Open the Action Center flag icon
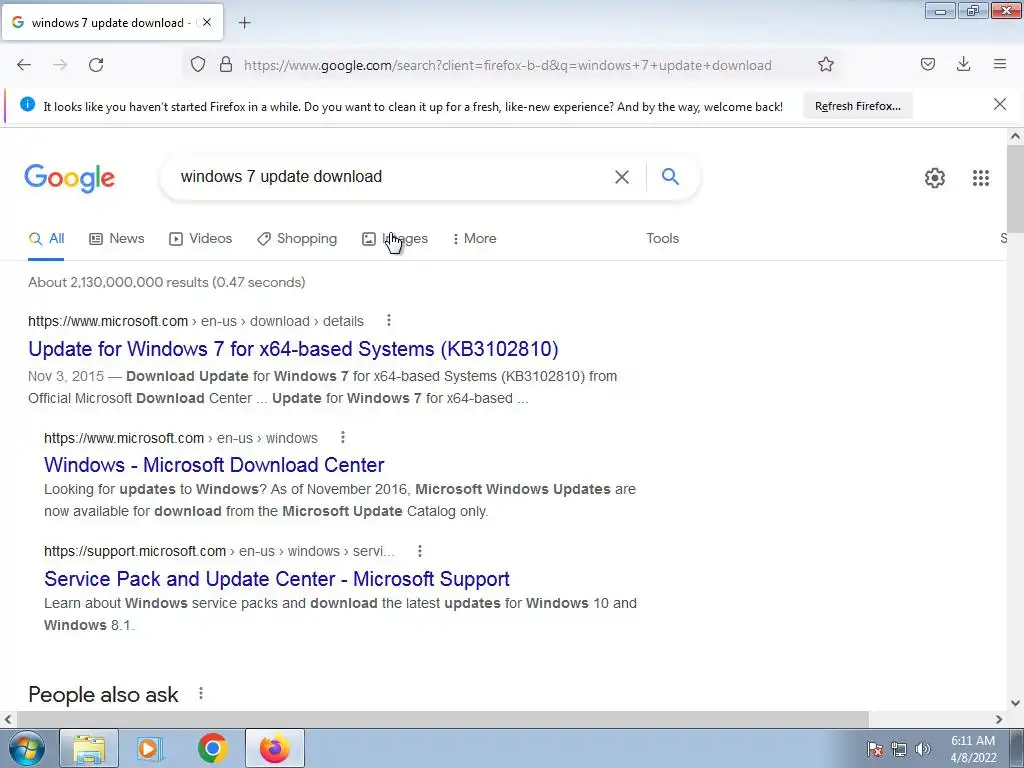This screenshot has width=1024, height=768. pos(875,749)
